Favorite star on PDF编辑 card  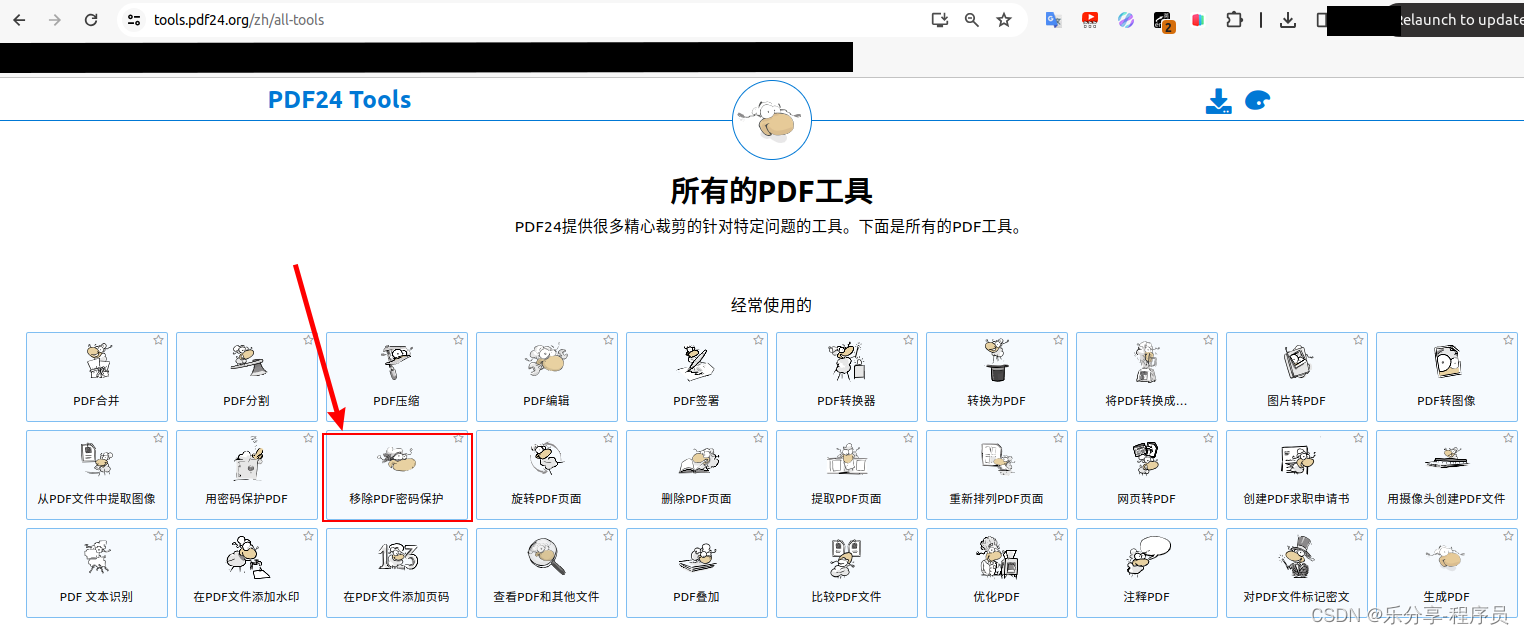(608, 340)
